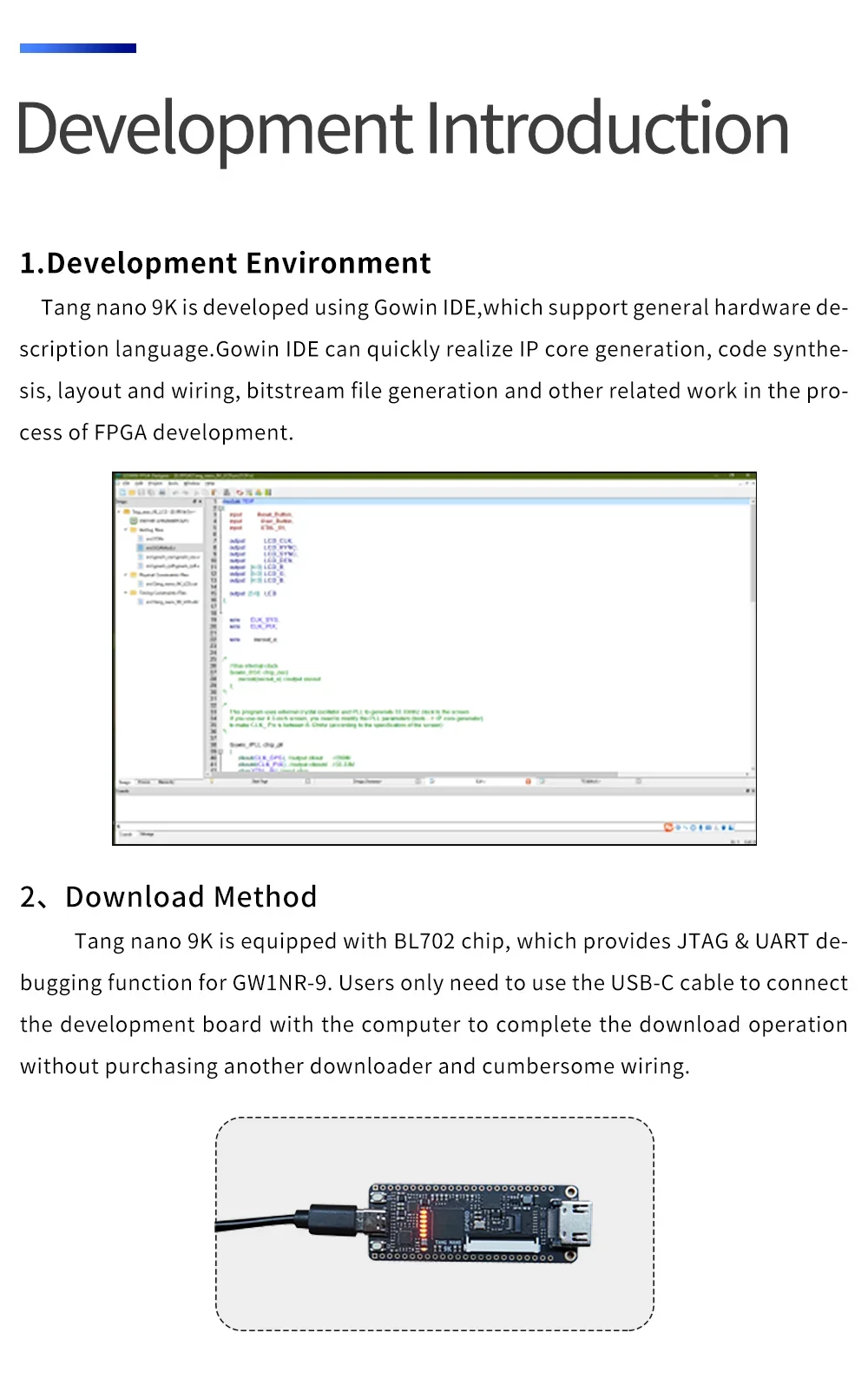Click the Tang Nano 9K board photo
Viewport: 868px width, 1379px height.
[475, 1223]
